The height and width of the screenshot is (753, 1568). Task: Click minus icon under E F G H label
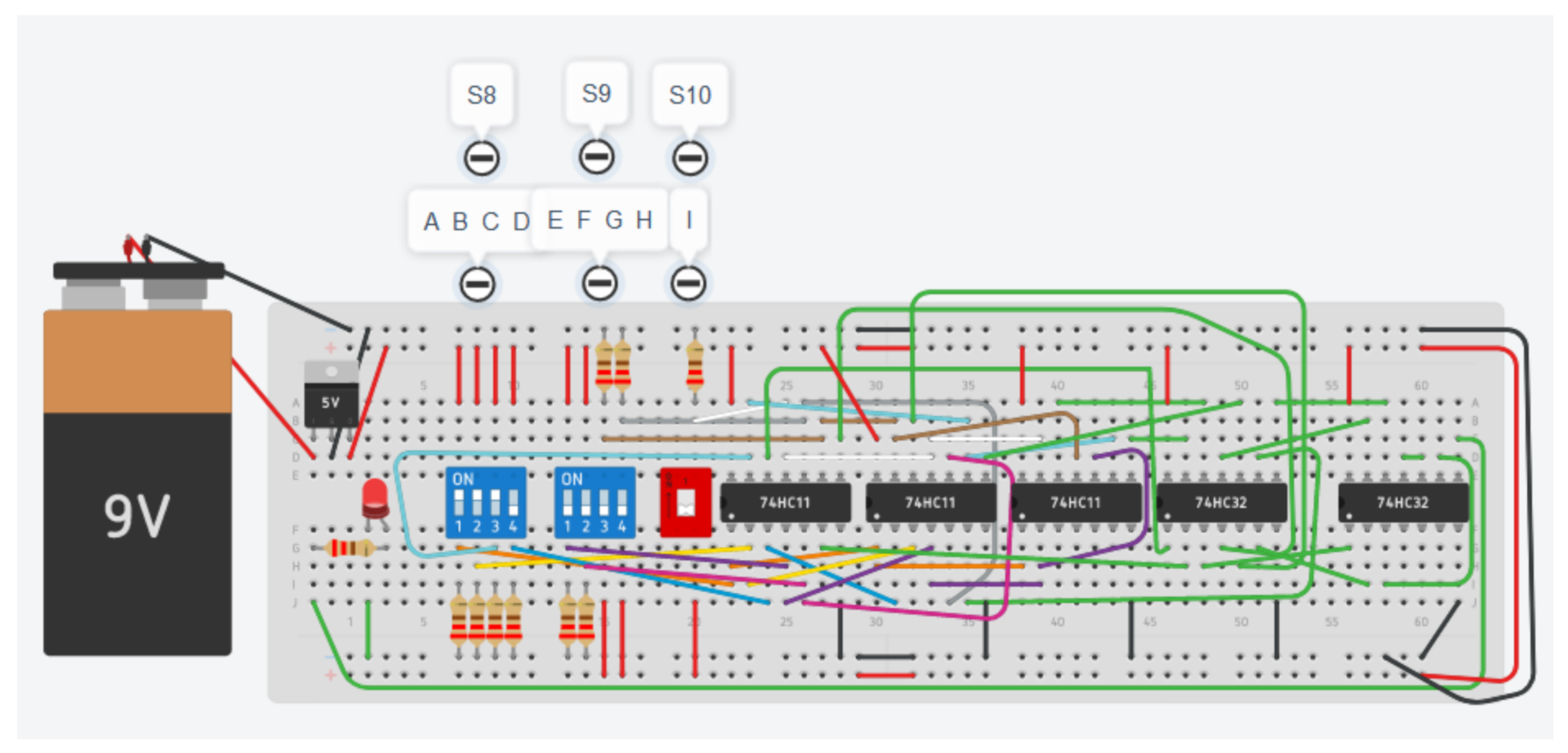[x=599, y=283]
